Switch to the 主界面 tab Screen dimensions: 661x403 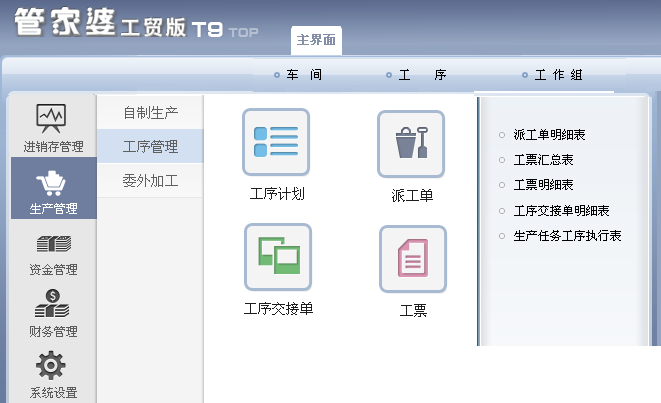(316, 40)
